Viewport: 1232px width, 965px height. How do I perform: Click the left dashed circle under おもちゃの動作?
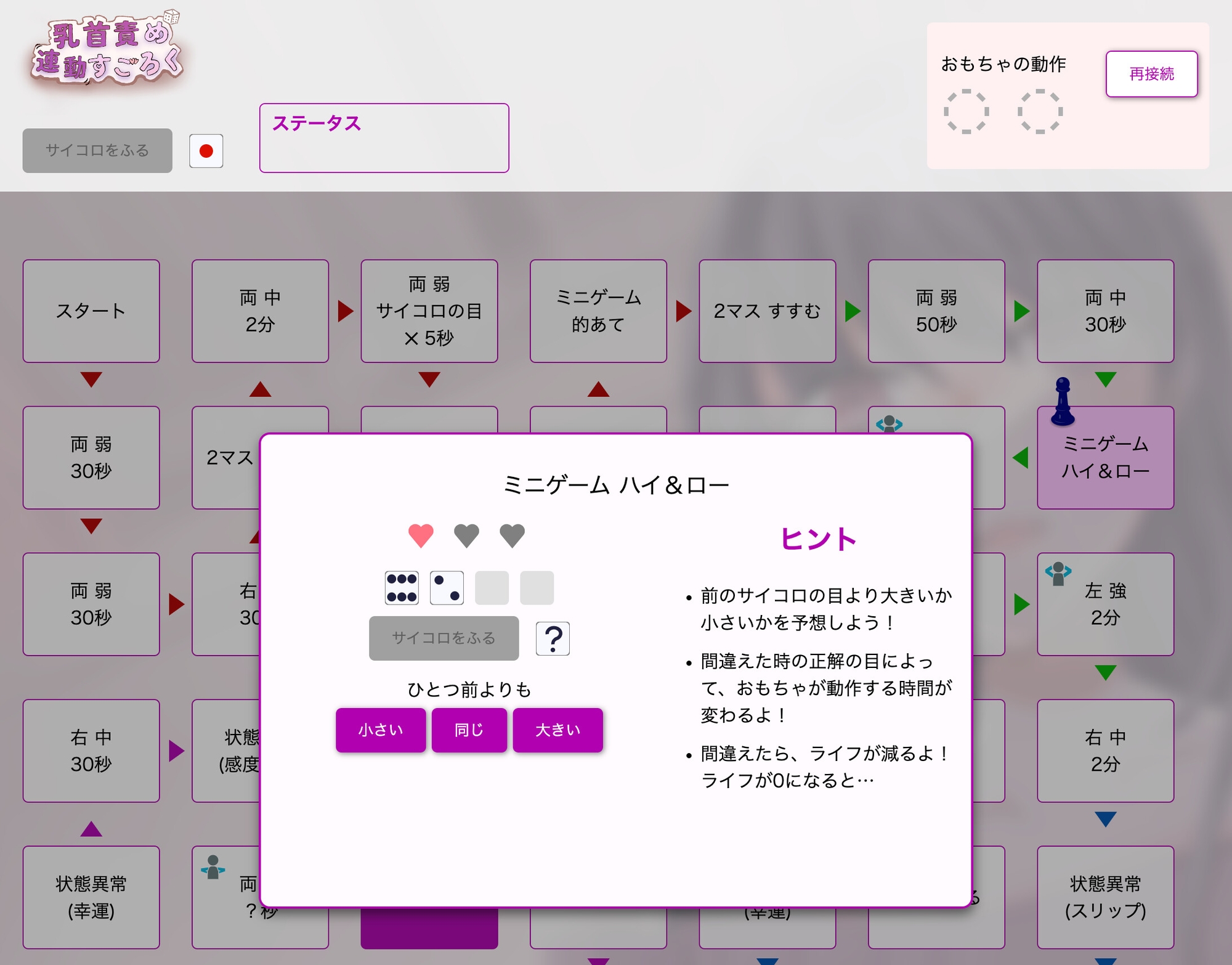967,112
